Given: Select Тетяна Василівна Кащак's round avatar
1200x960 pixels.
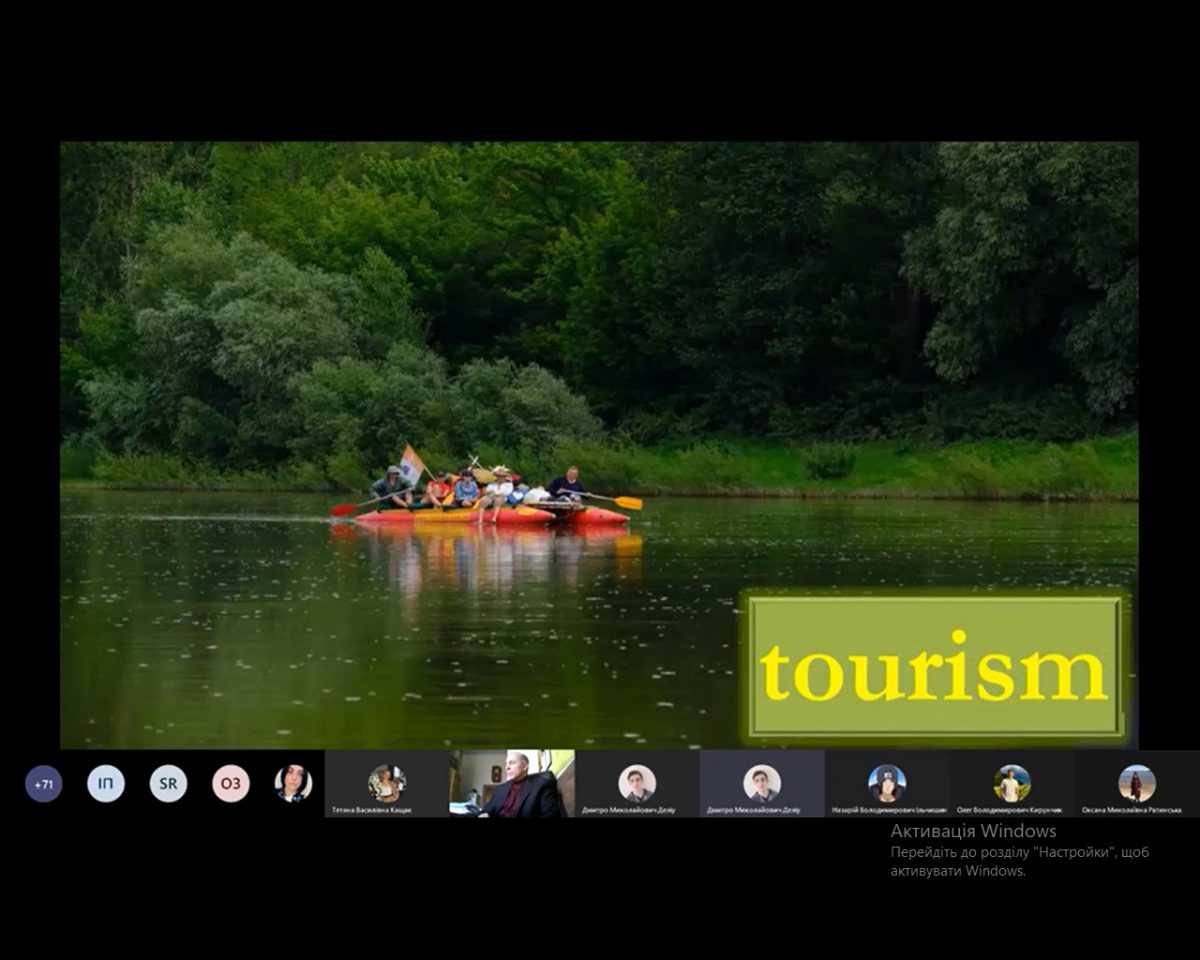Looking at the screenshot, I should click(x=386, y=782).
